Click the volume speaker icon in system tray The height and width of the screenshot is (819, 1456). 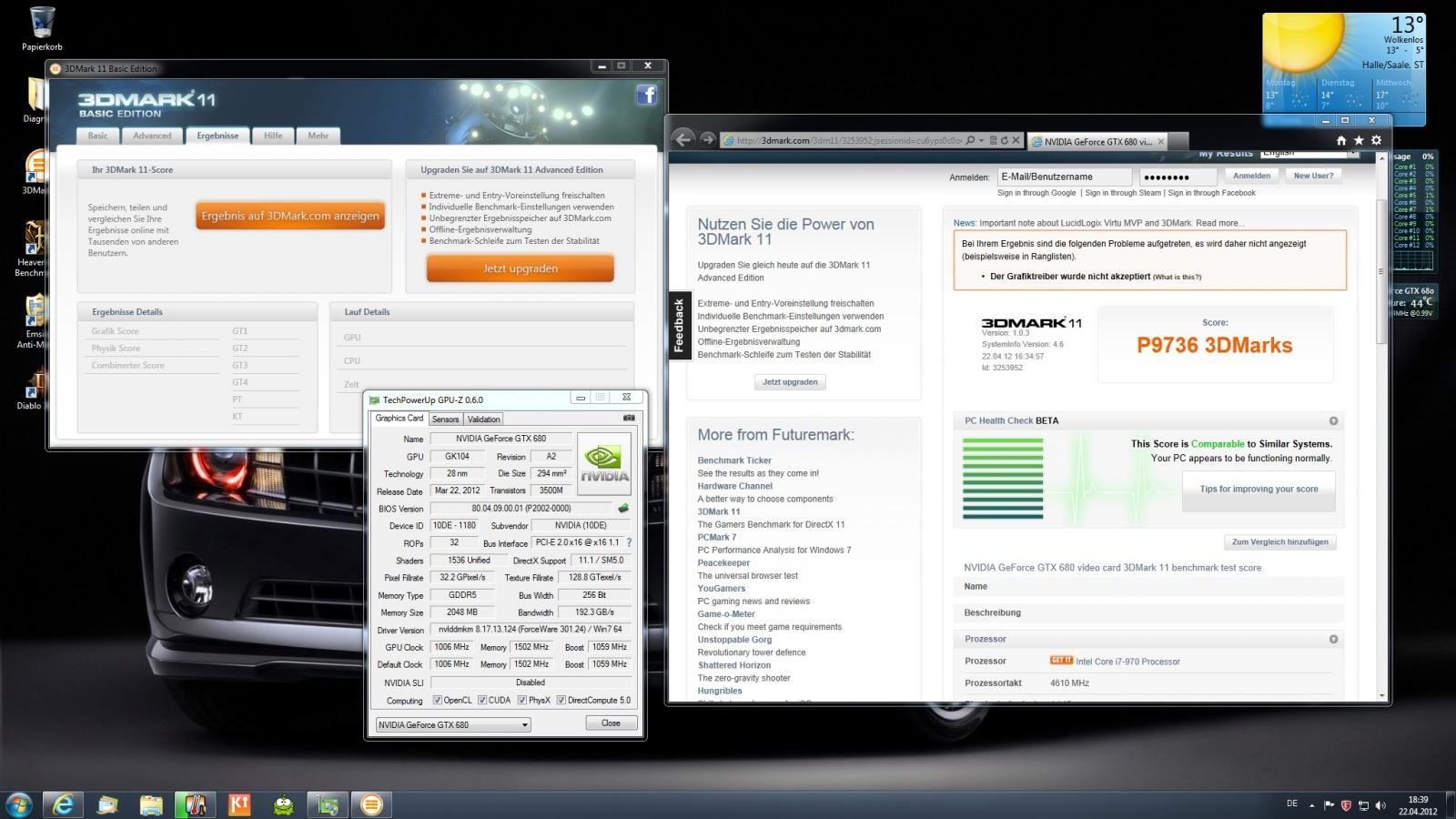pos(1381,805)
